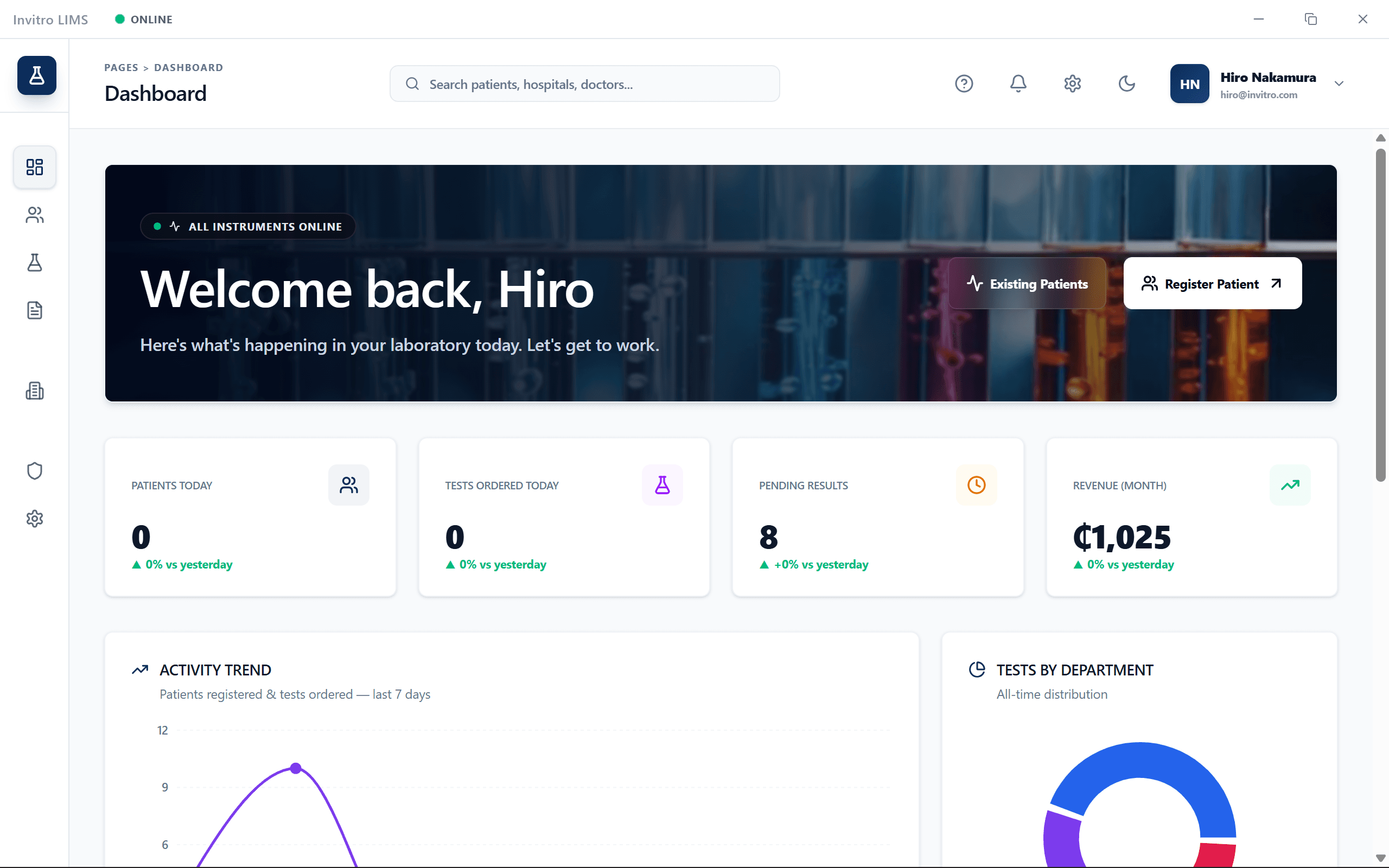This screenshot has height=868, width=1389.
Task: Click the scrollbar up arrow
Action: pos(1380,138)
